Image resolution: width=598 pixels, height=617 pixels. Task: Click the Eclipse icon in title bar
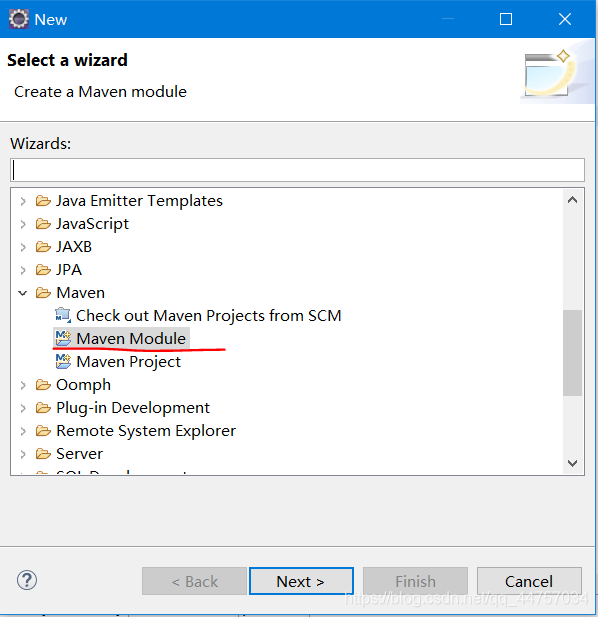tap(18, 19)
